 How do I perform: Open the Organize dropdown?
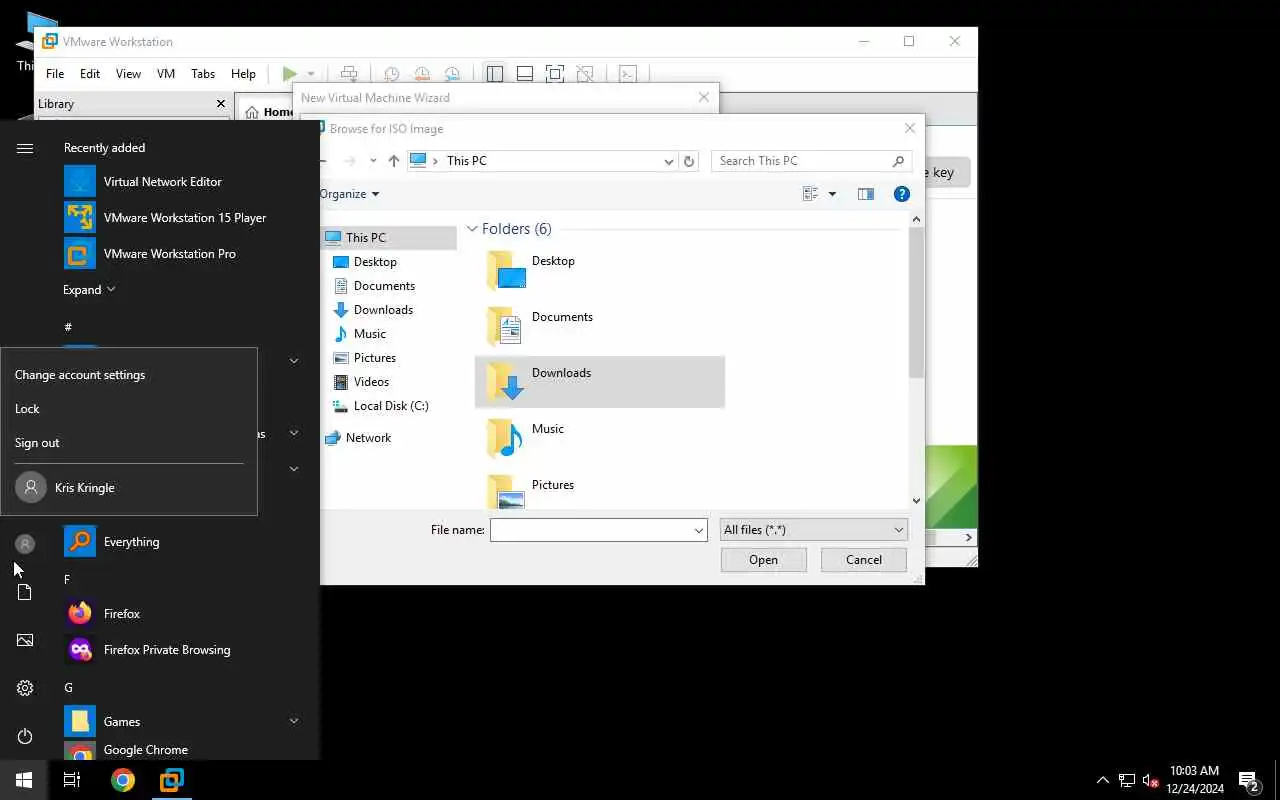pyautogui.click(x=349, y=194)
